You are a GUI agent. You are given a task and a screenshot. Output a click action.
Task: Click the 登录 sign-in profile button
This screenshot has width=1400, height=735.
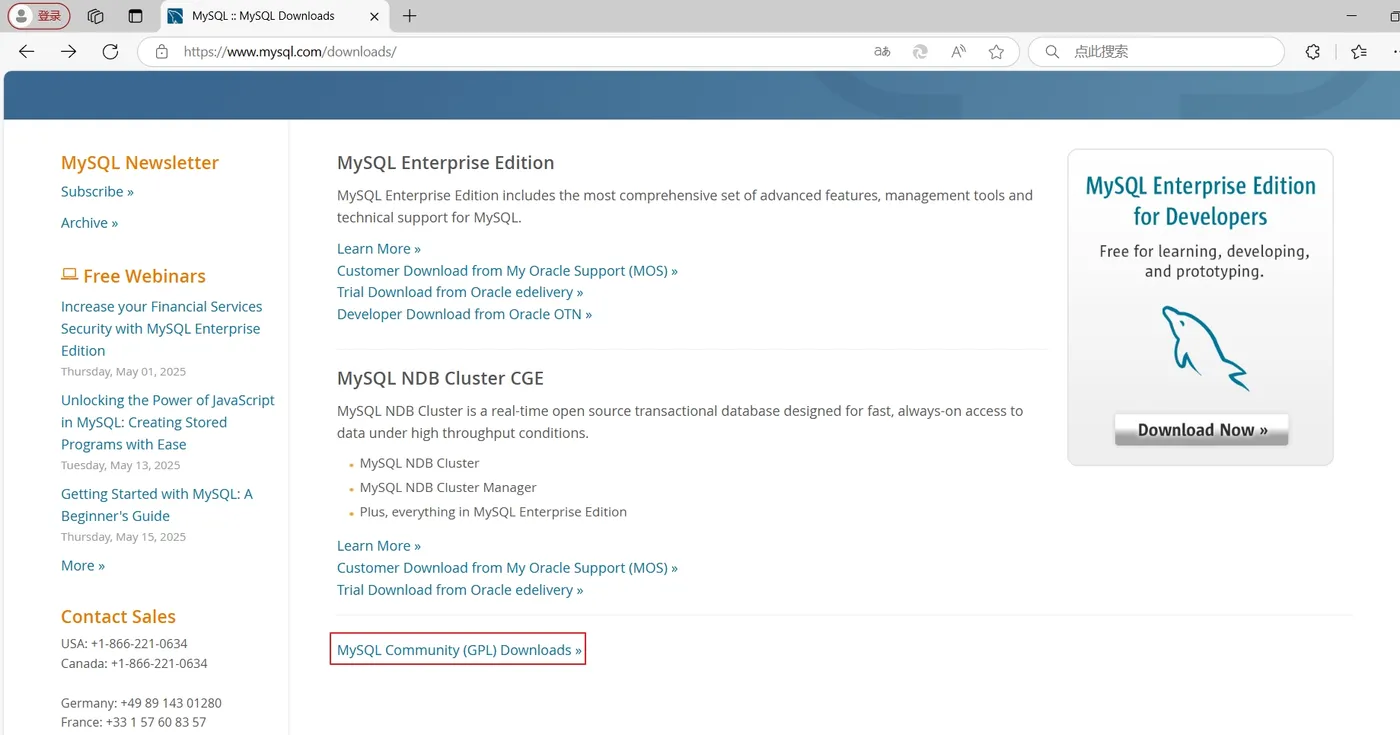pos(39,16)
